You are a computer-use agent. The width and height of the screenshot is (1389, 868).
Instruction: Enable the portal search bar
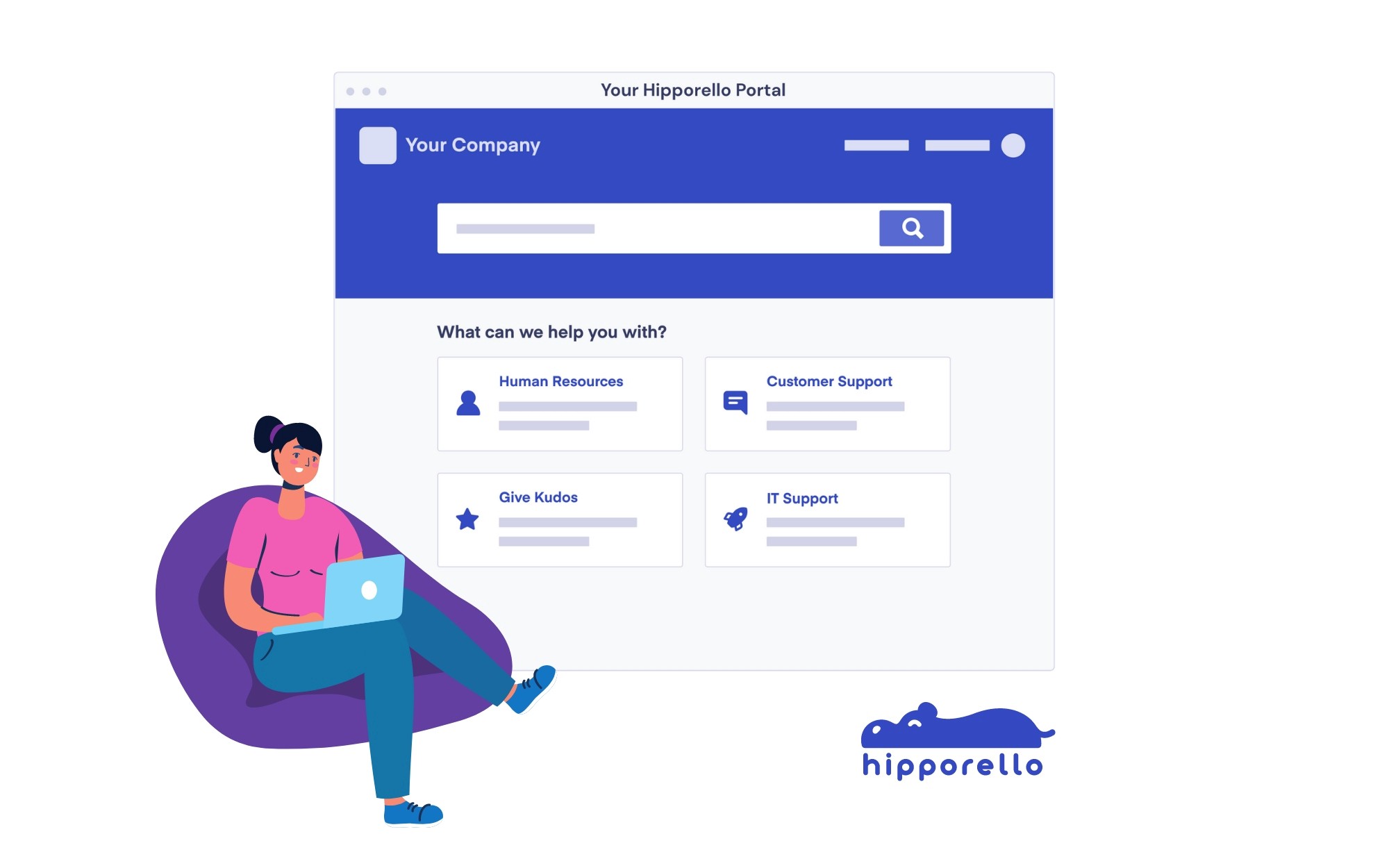pyautogui.click(x=694, y=226)
